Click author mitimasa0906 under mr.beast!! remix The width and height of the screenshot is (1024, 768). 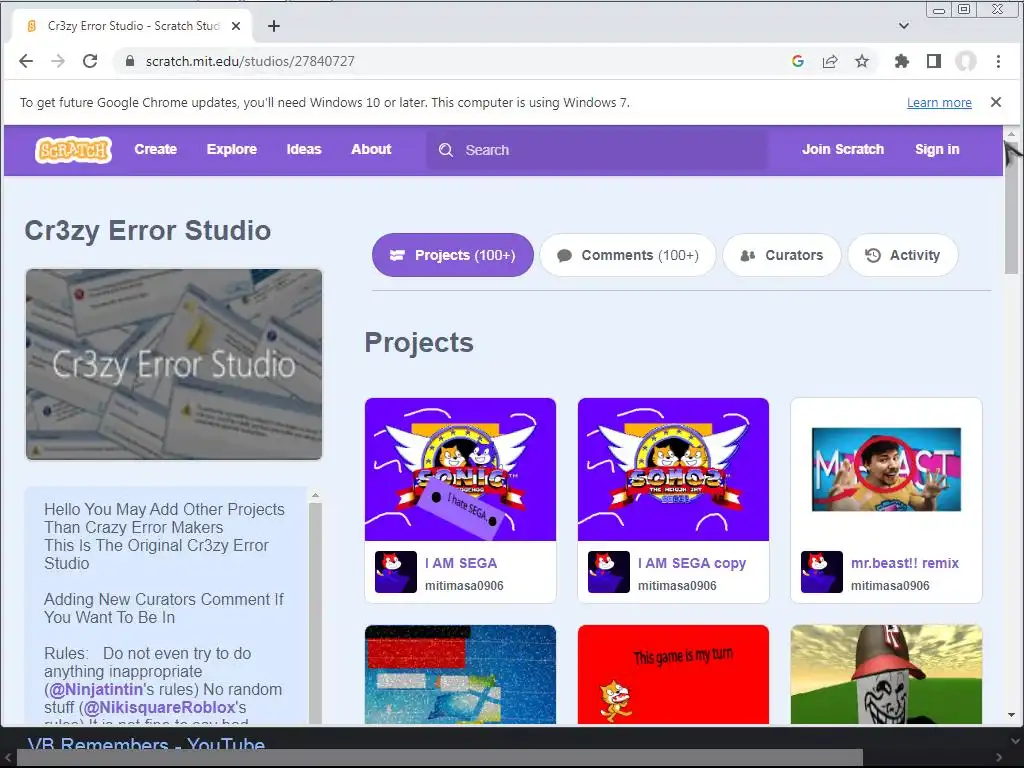pyautogui.click(x=890, y=586)
